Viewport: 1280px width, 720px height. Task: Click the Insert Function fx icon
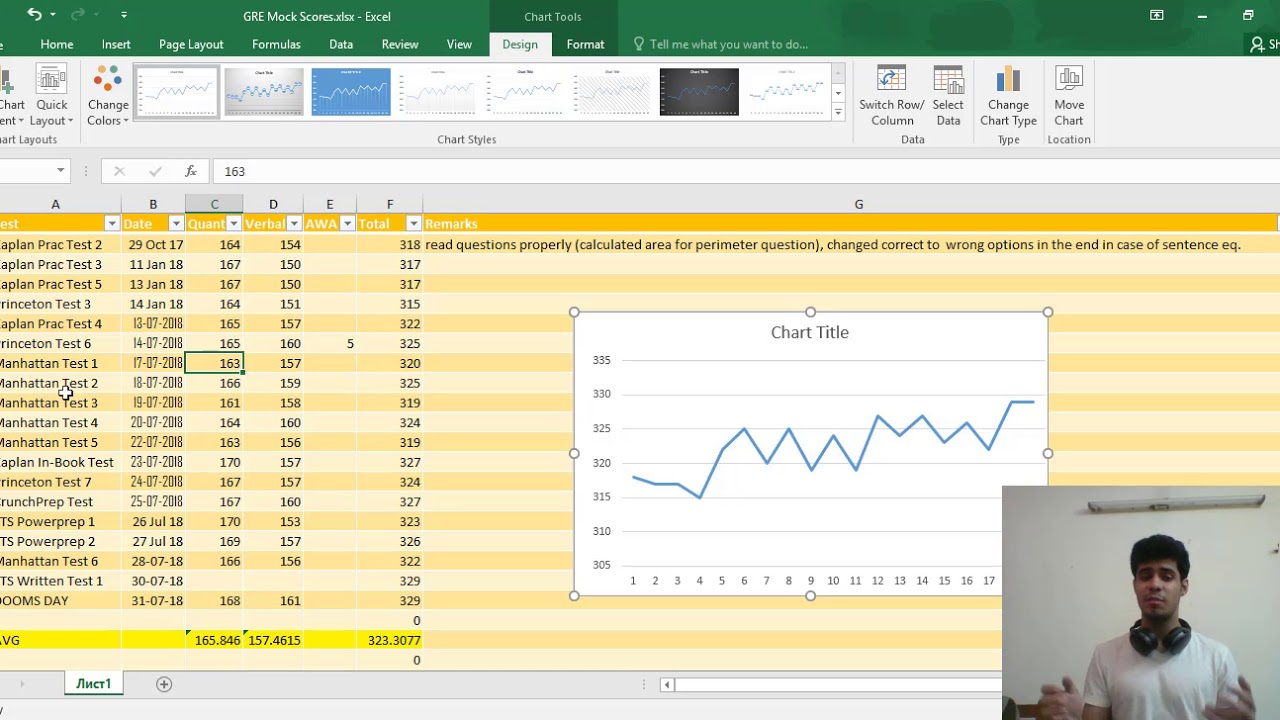(x=190, y=171)
